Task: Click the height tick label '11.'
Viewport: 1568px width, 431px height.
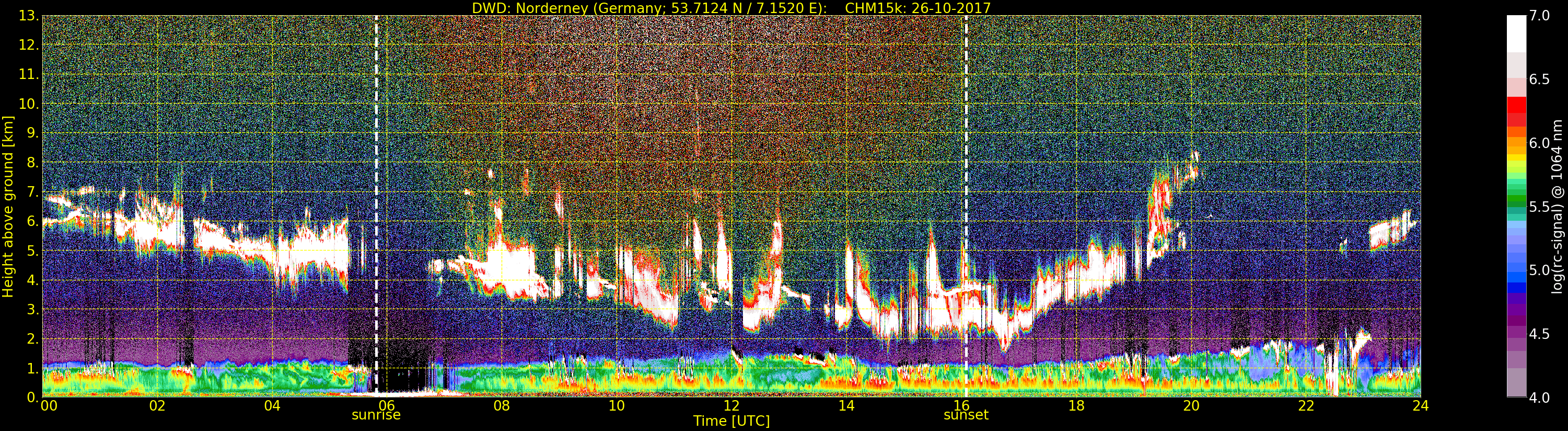Action: (x=28, y=74)
